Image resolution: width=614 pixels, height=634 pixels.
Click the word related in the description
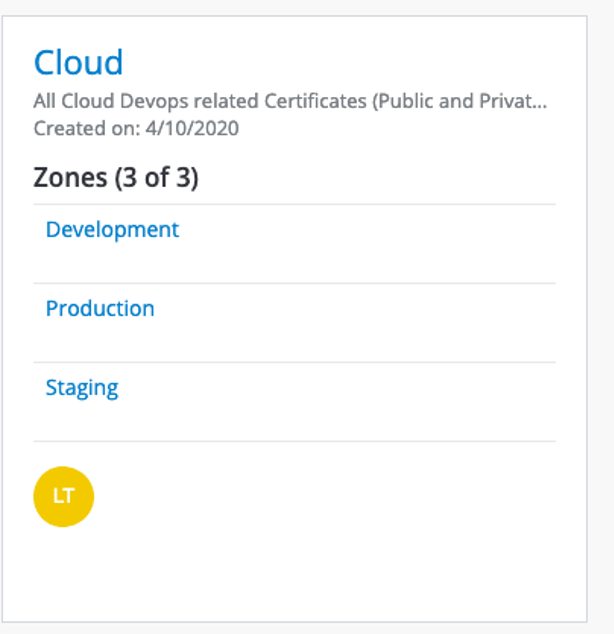[x=226, y=101]
